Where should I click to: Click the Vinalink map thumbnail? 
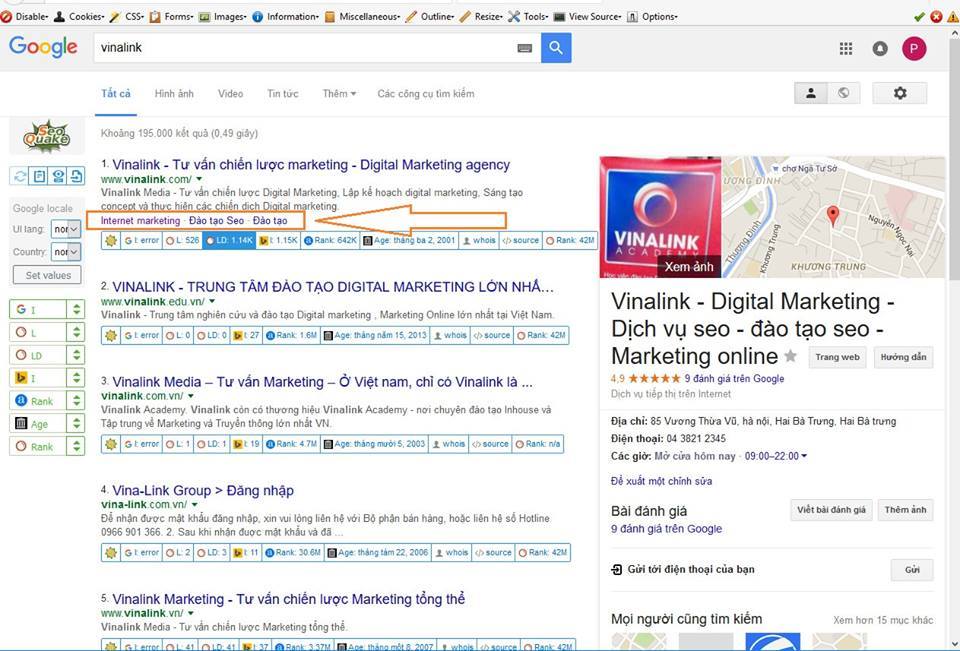tap(833, 217)
